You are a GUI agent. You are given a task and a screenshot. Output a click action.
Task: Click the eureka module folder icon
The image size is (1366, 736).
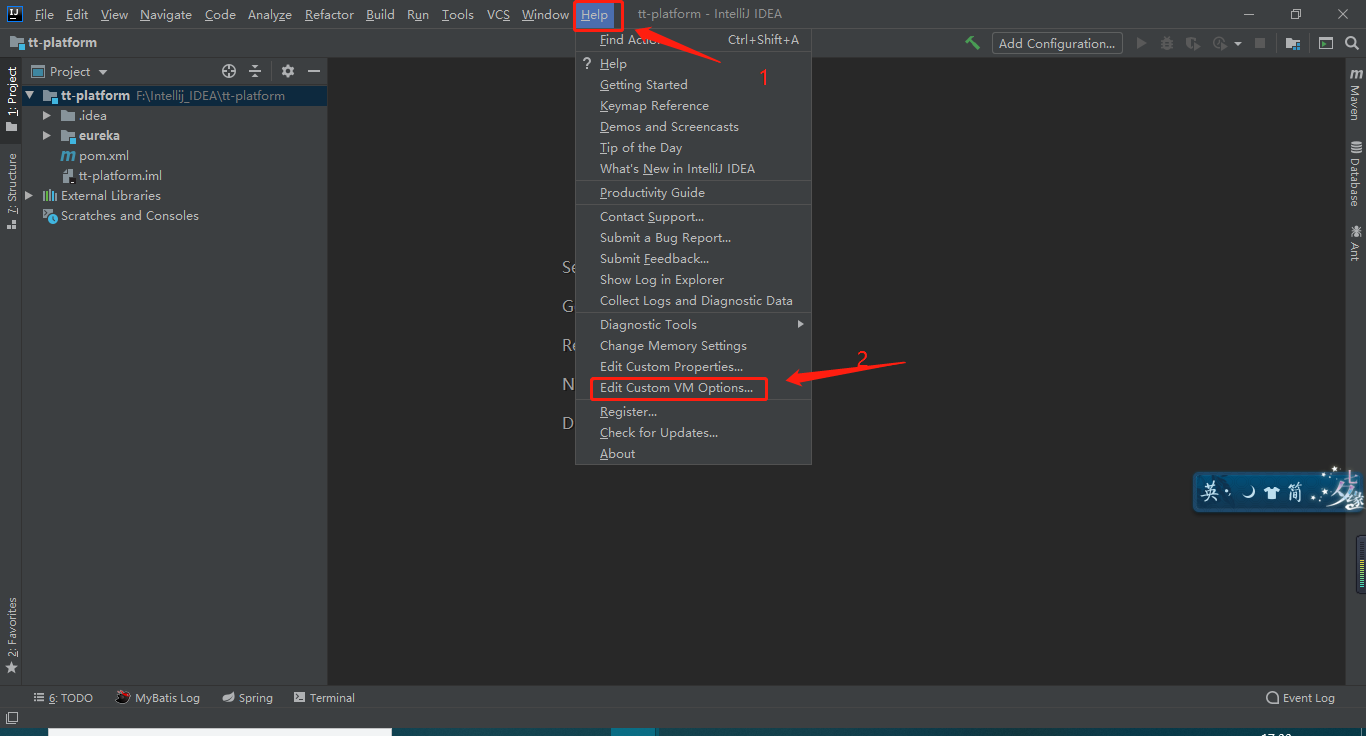68,136
